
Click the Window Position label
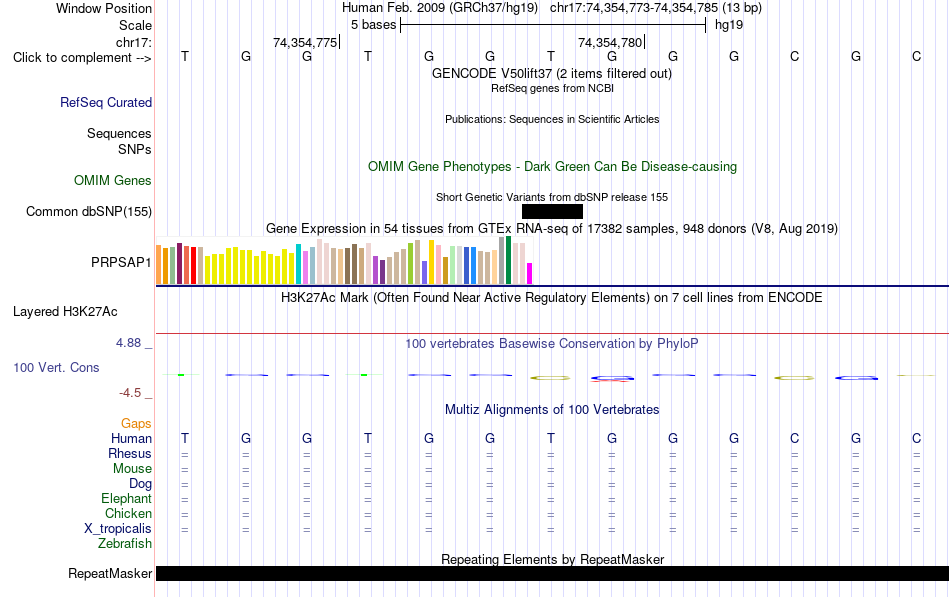pyautogui.click(x=104, y=8)
